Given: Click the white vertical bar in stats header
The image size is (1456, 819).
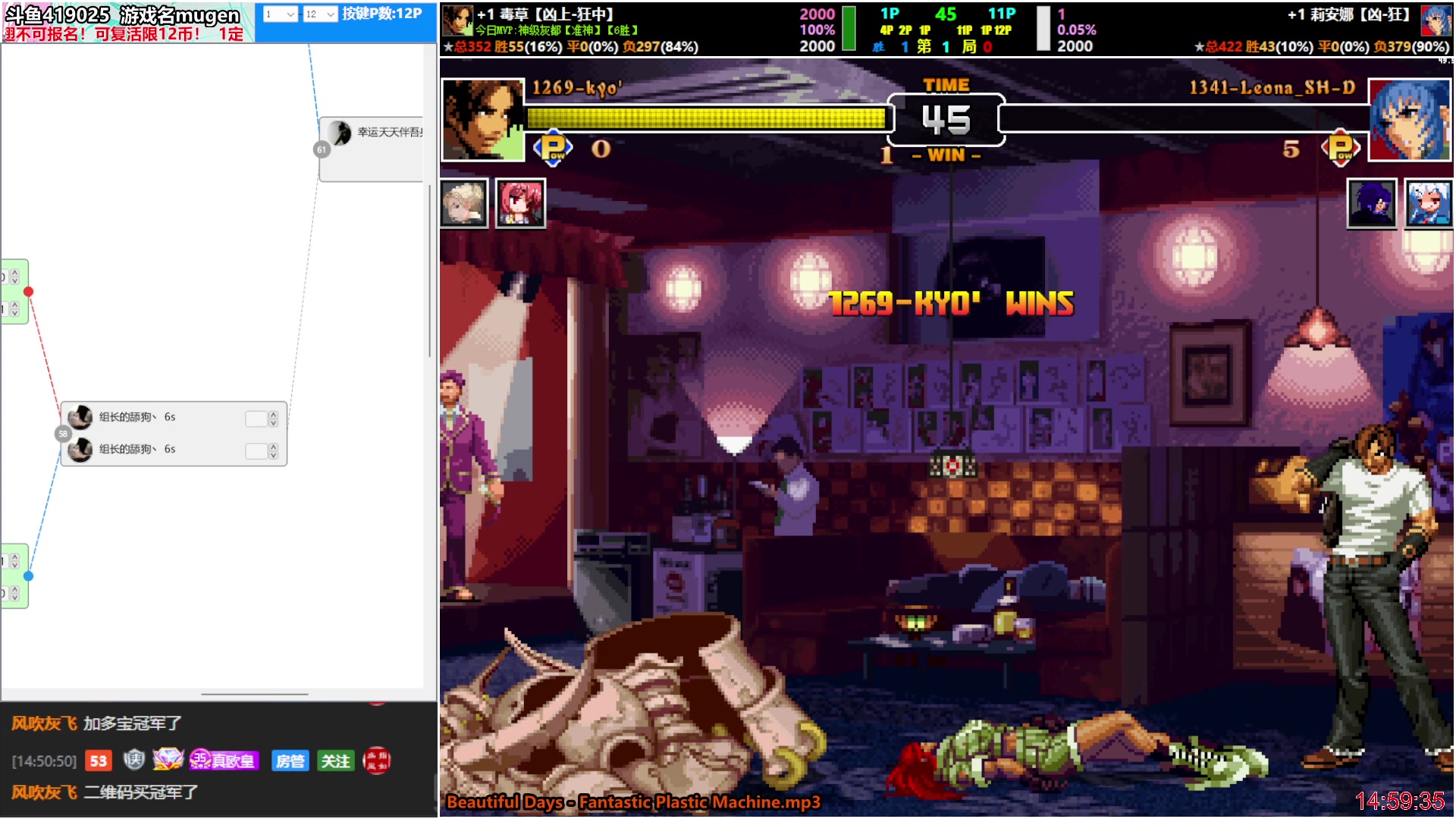Looking at the screenshot, I should click(1043, 28).
